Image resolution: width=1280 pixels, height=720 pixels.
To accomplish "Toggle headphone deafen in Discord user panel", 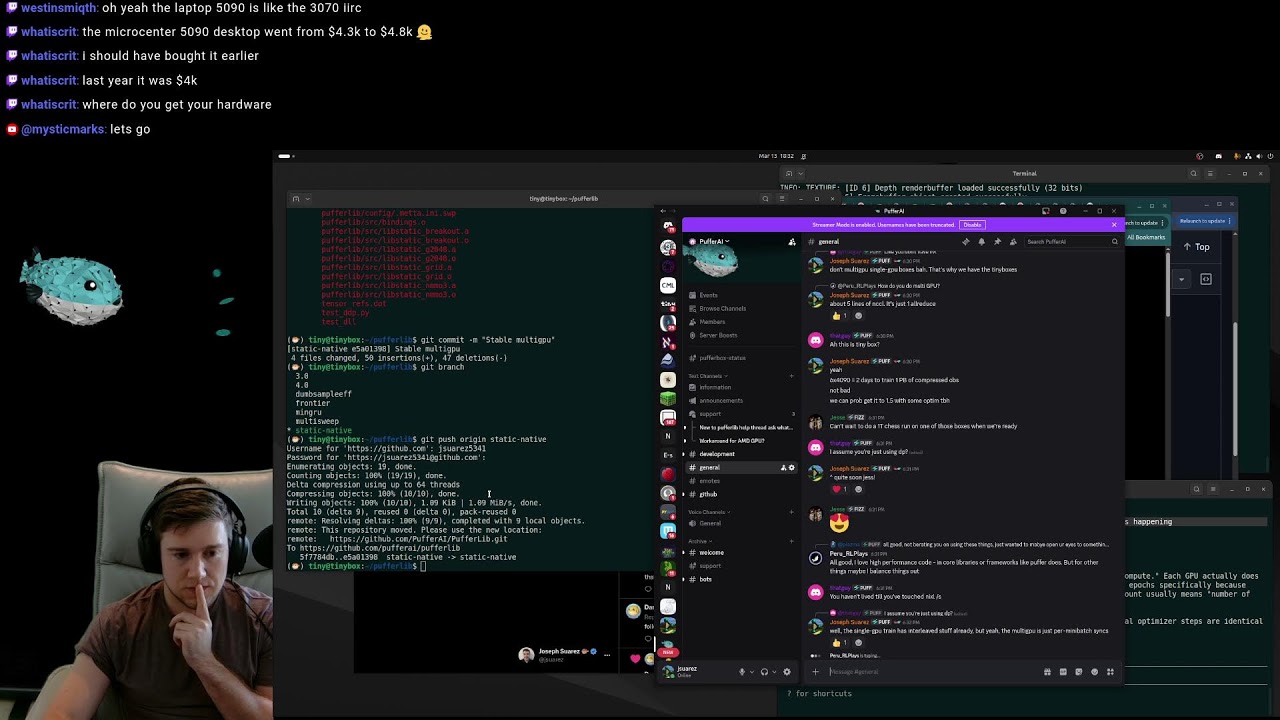I will coord(764,672).
